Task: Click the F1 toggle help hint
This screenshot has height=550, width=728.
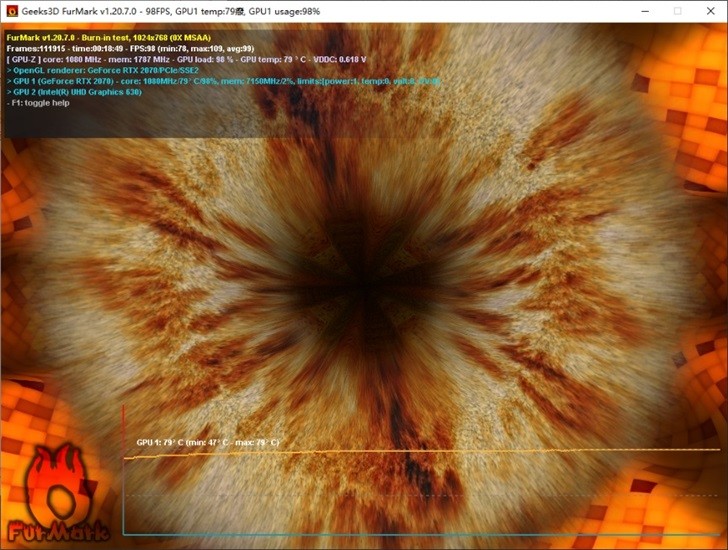Action: coord(38,103)
